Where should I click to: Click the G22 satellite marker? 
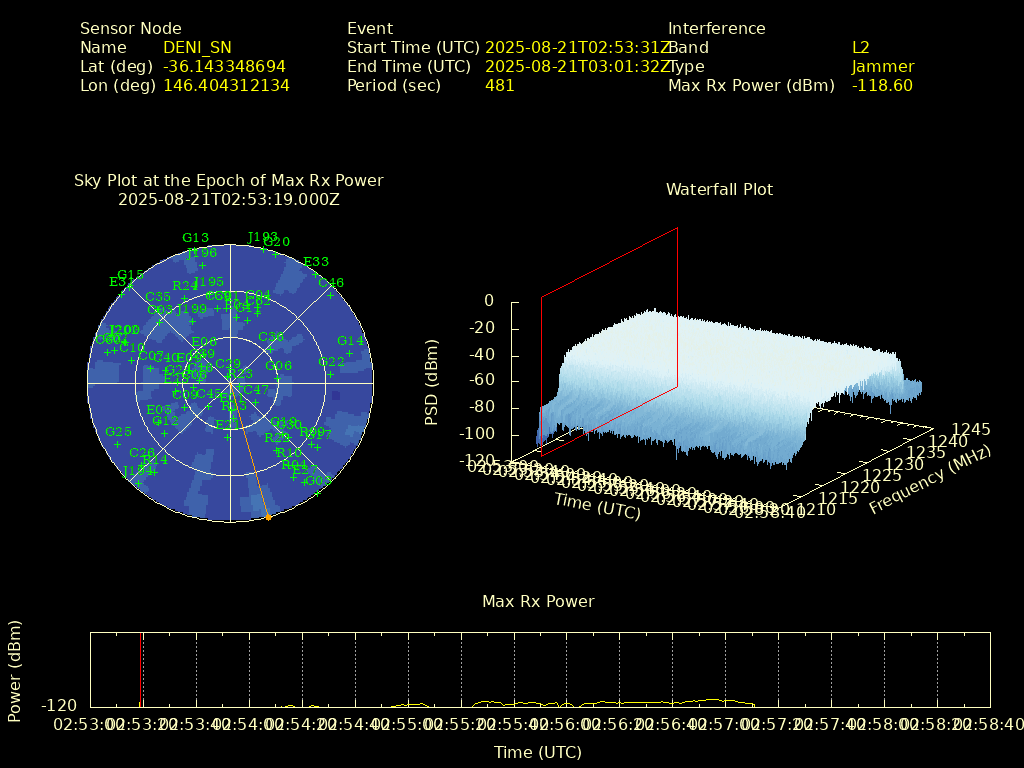[331, 362]
